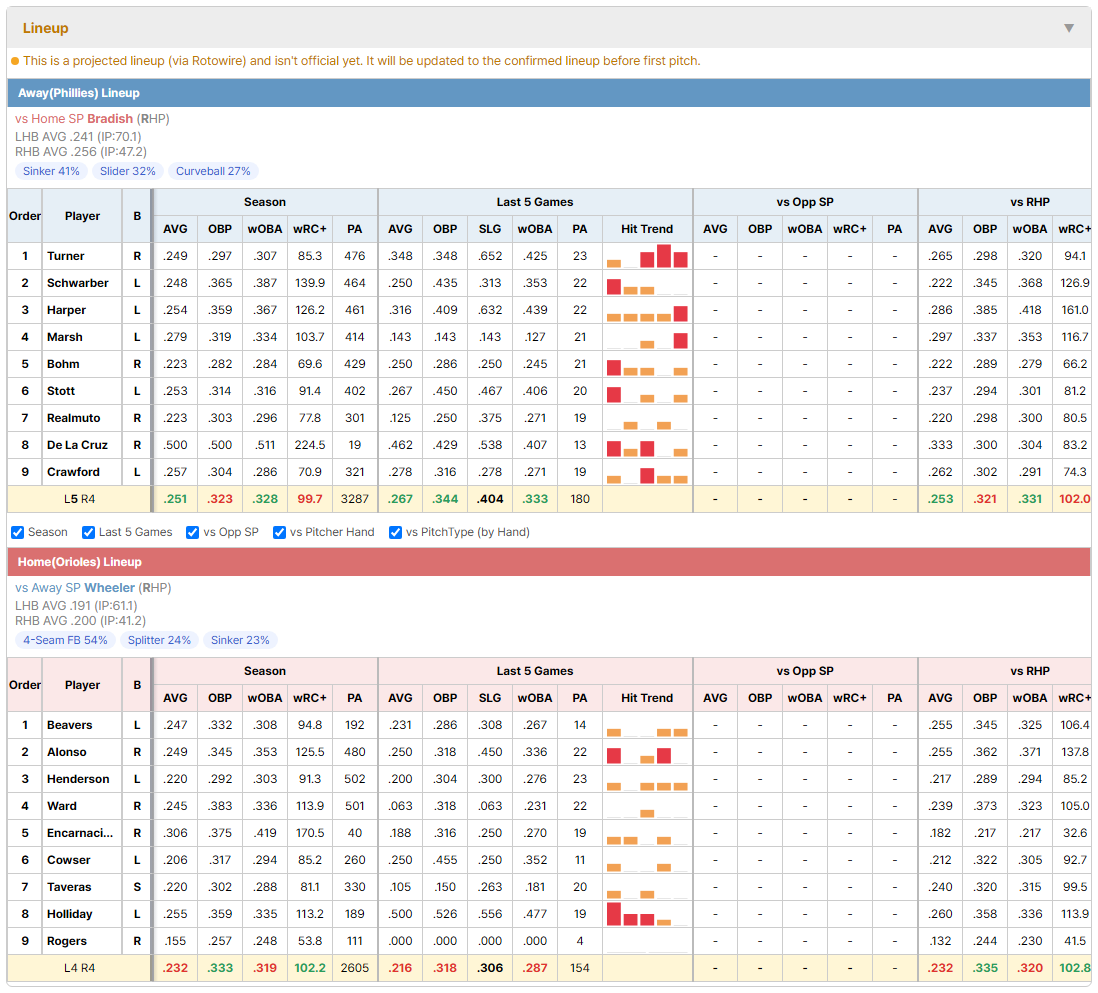Click Harper's hit trend chart
1098x993 pixels.
(647, 310)
